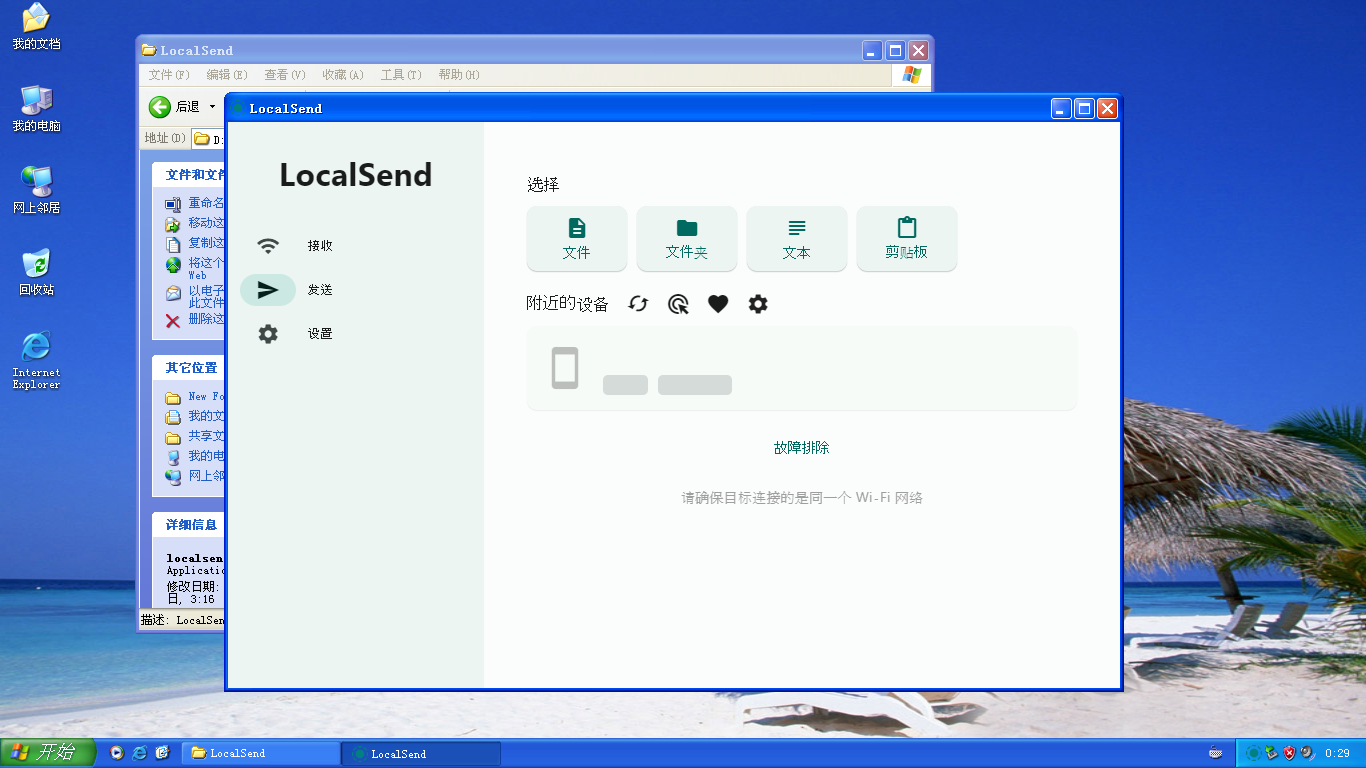Open send mode settings gear icon
Viewport: 1366px width, 768px height.
(x=758, y=304)
